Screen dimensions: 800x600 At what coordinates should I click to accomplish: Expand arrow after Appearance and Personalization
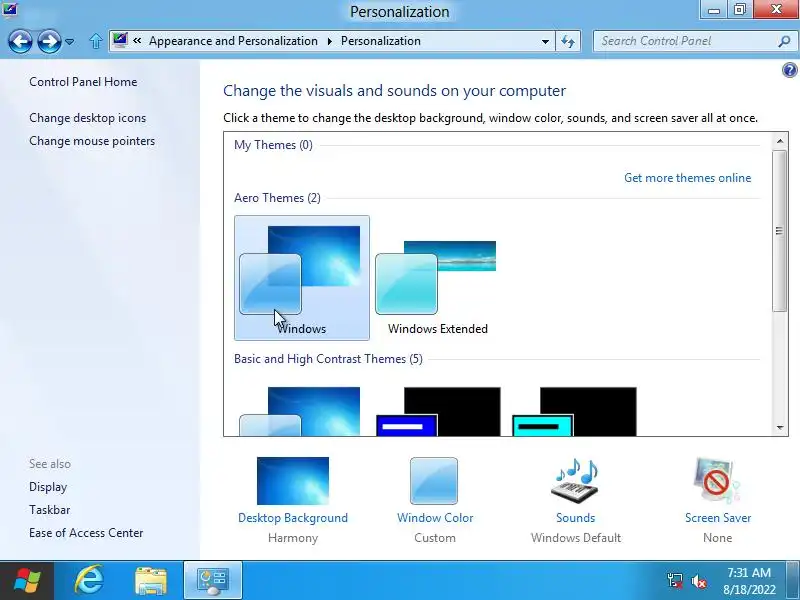330,41
